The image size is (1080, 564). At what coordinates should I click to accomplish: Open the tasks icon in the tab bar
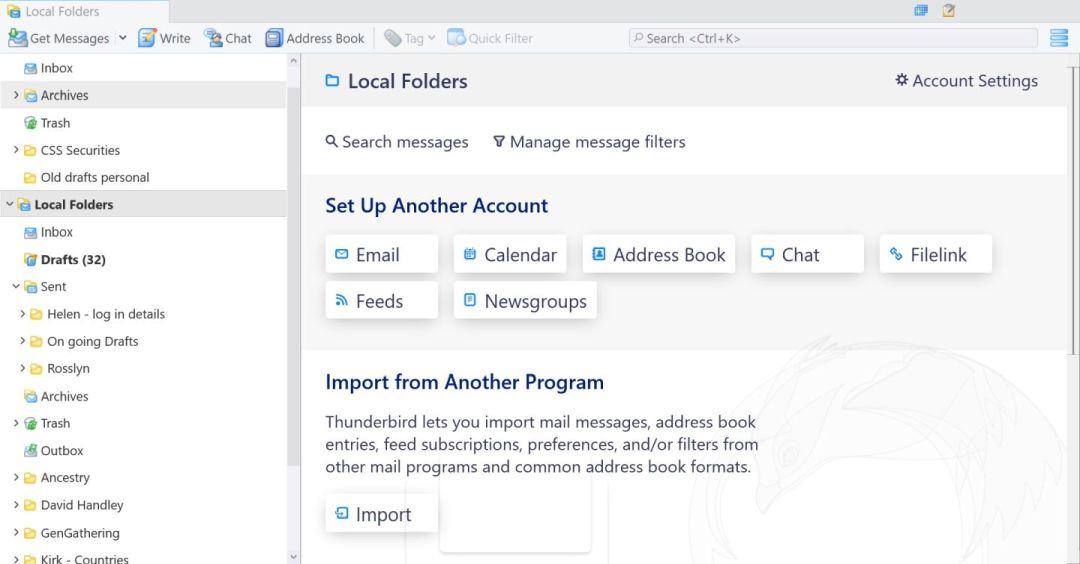[x=949, y=11]
